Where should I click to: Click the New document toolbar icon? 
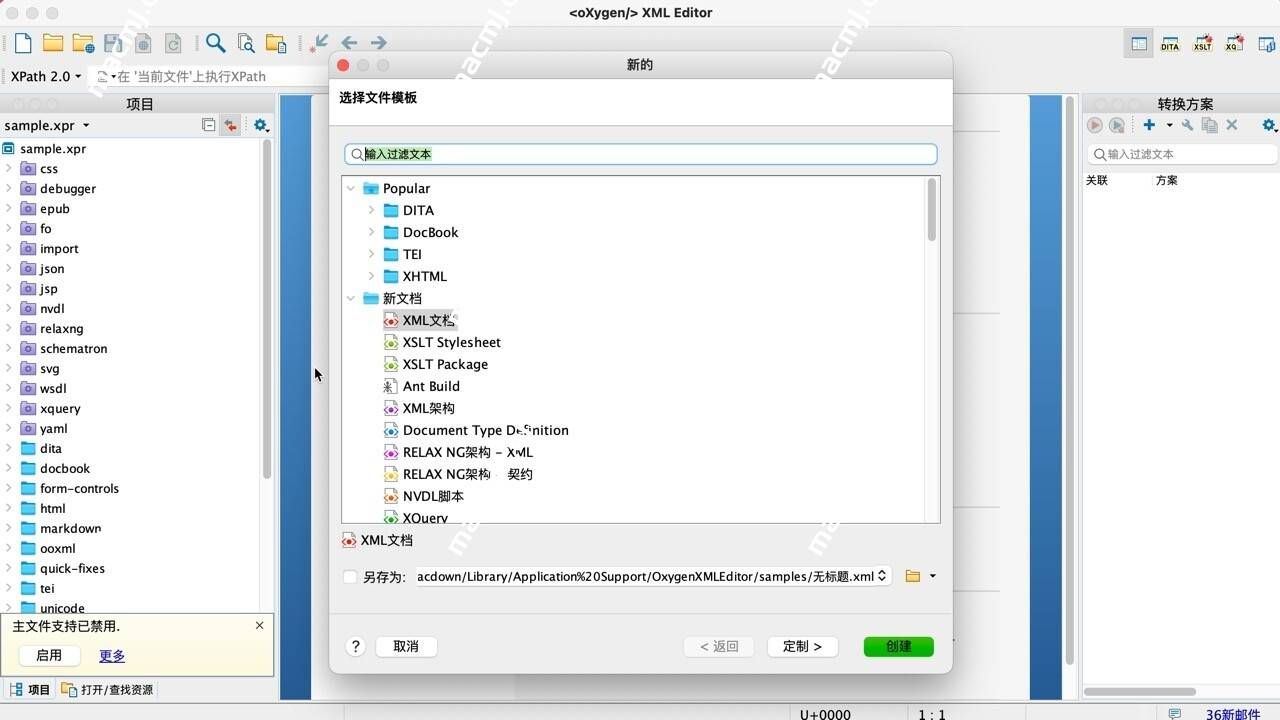[23, 43]
